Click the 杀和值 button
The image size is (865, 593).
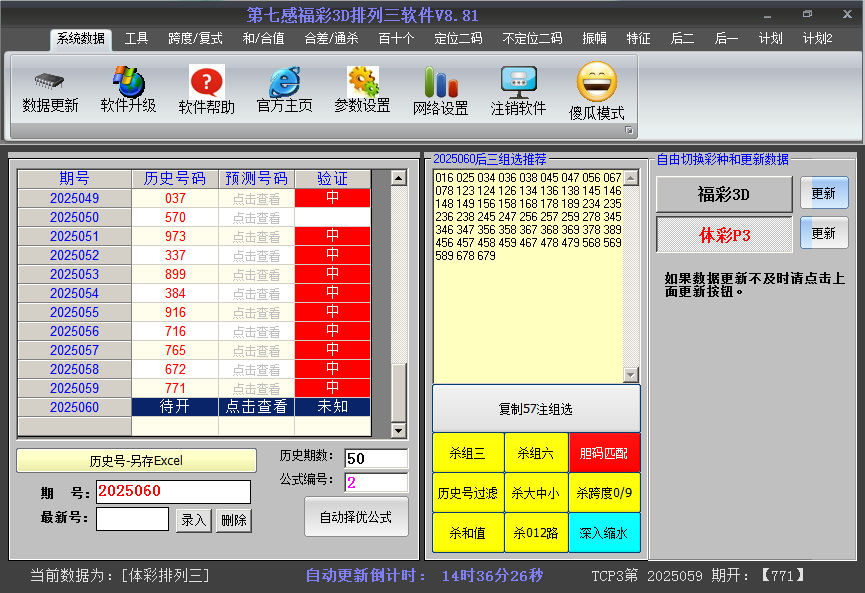click(468, 533)
